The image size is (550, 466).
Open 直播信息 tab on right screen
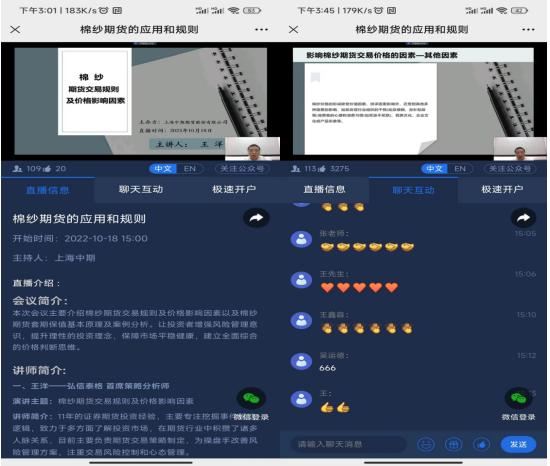(324, 190)
